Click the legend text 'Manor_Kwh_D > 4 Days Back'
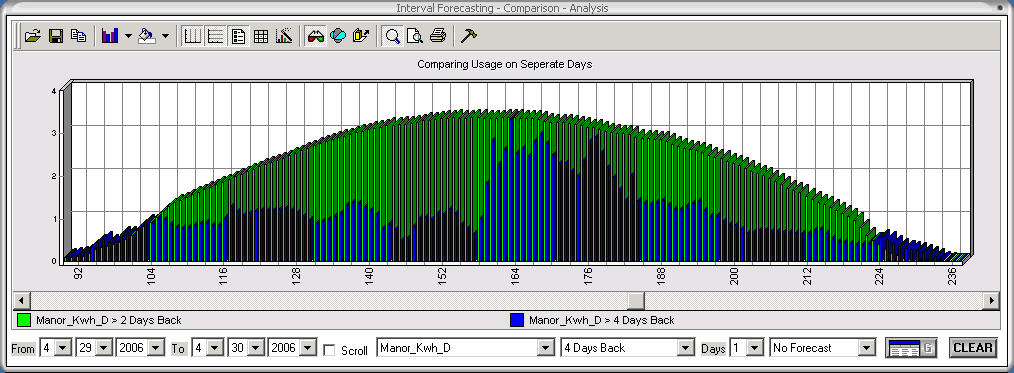Screen dimensions: 1014x373 click(601, 320)
